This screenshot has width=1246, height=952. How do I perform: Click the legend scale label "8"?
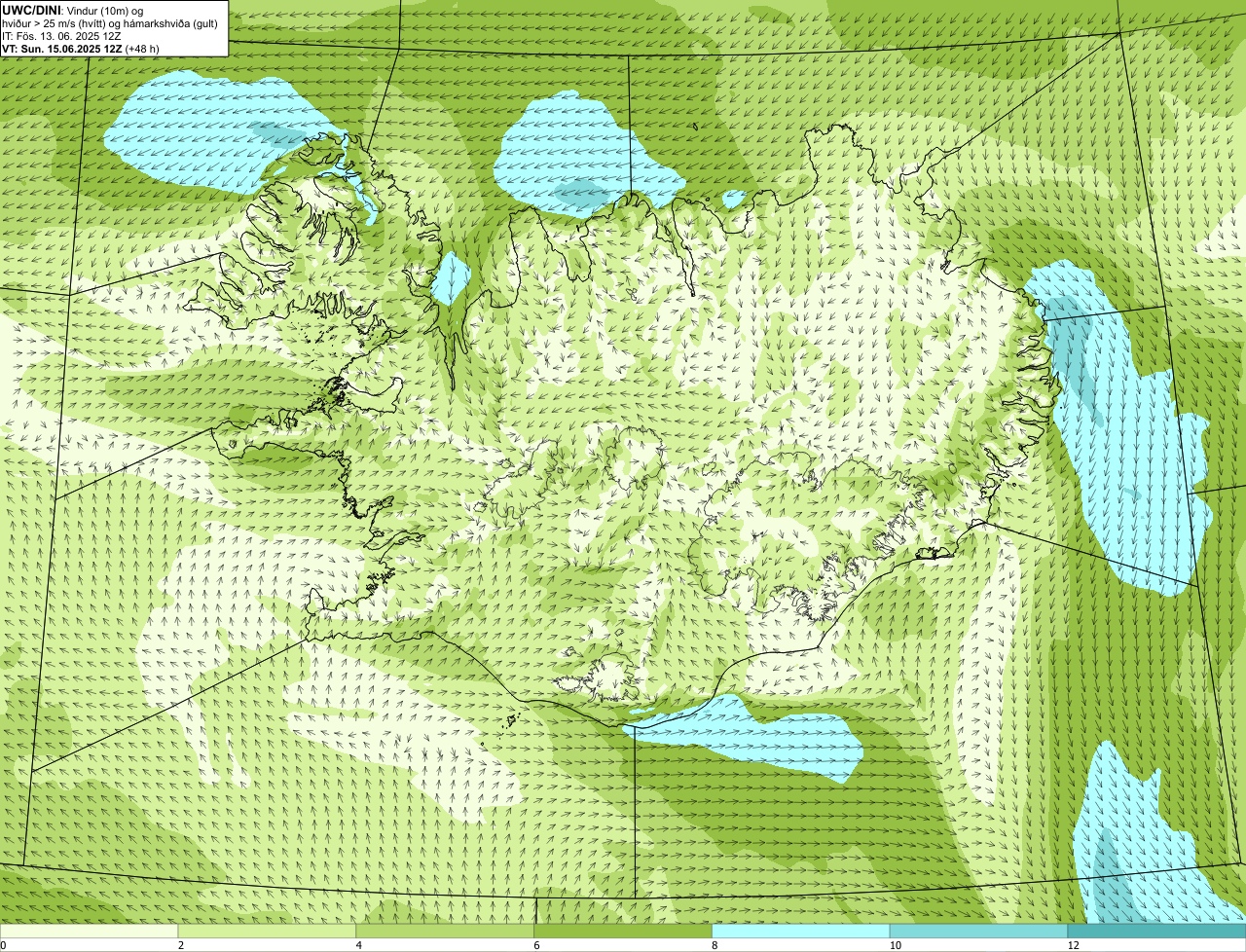coord(715,945)
